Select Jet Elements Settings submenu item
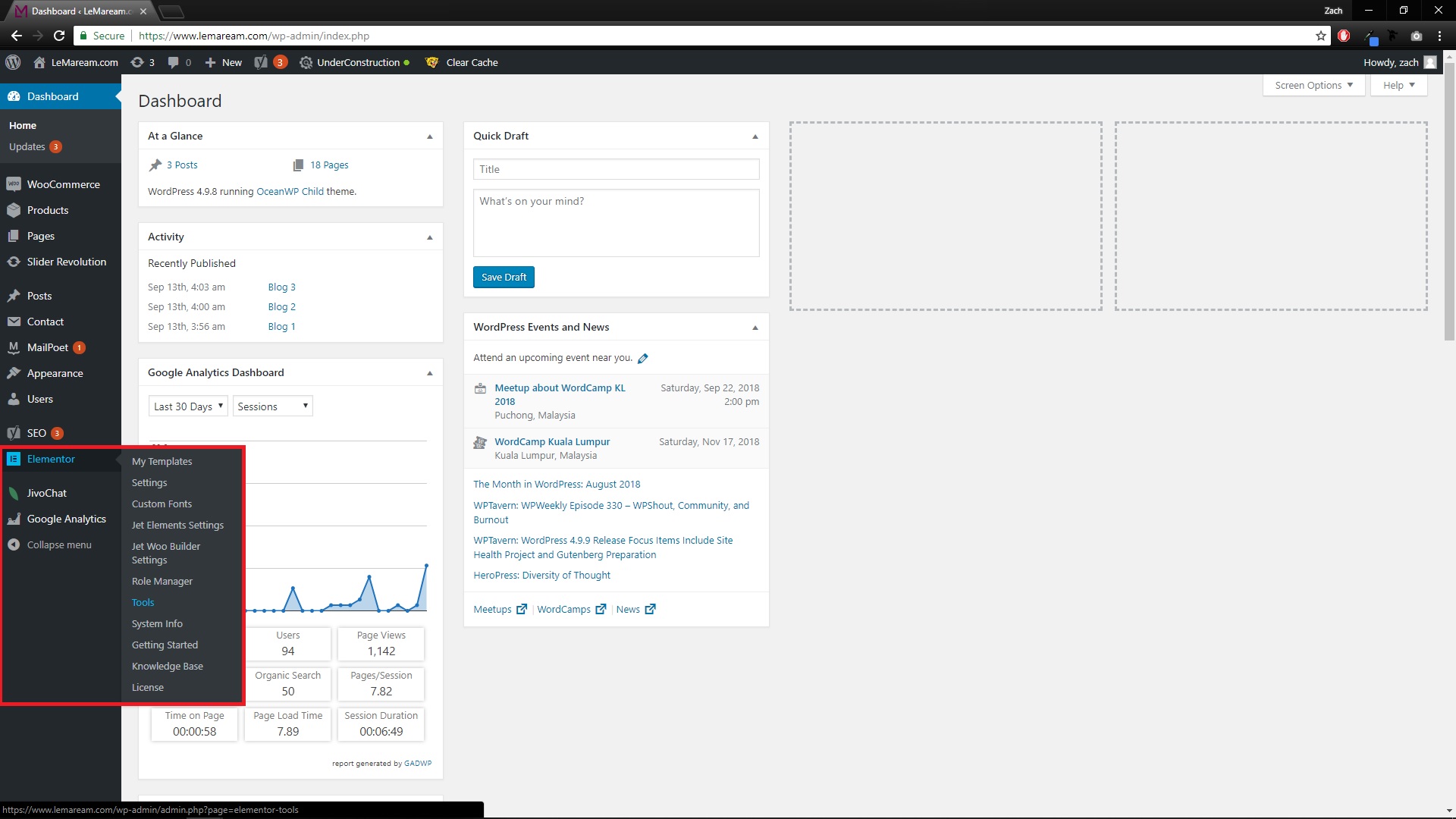 click(x=177, y=526)
